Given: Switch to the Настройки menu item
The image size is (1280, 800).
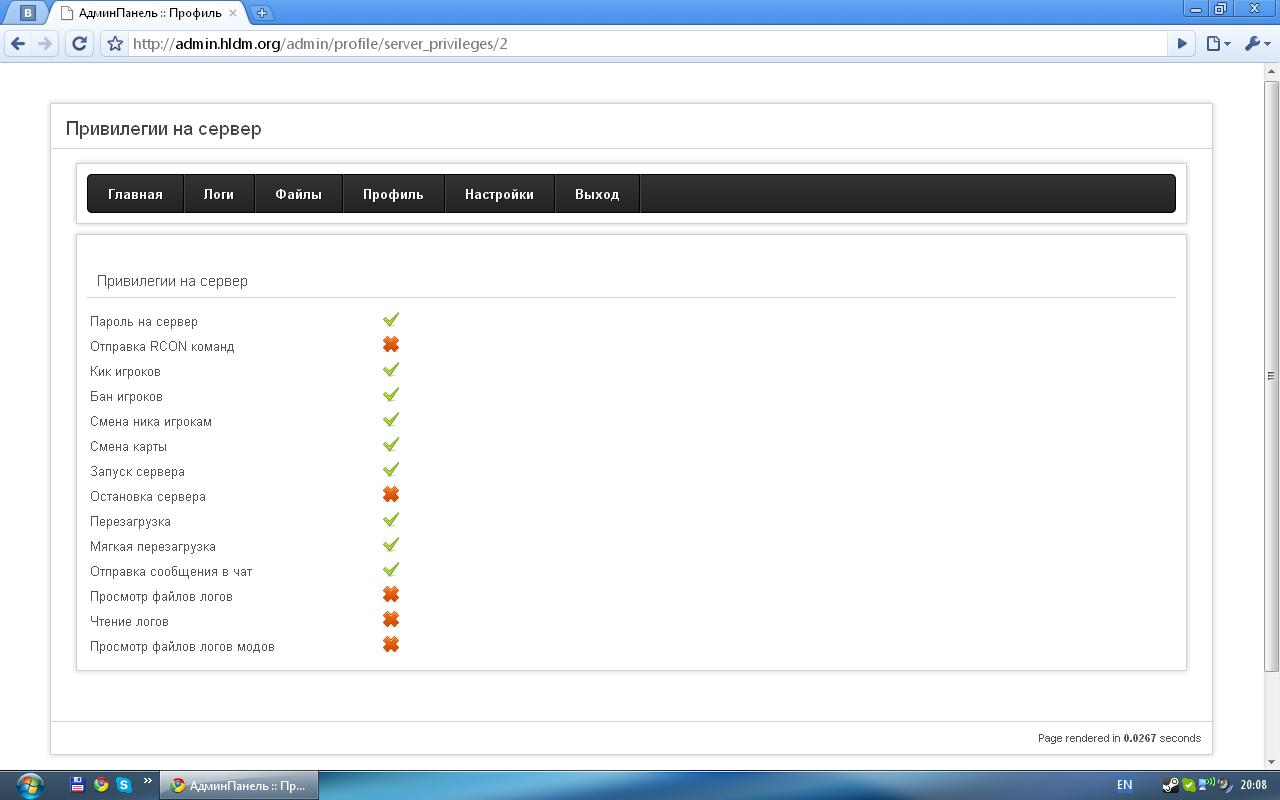Looking at the screenshot, I should 499,194.
